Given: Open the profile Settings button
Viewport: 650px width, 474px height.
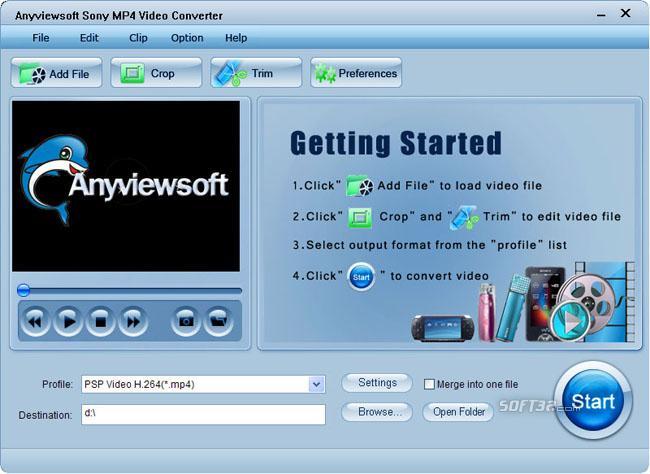Looking at the screenshot, I should tap(377, 383).
